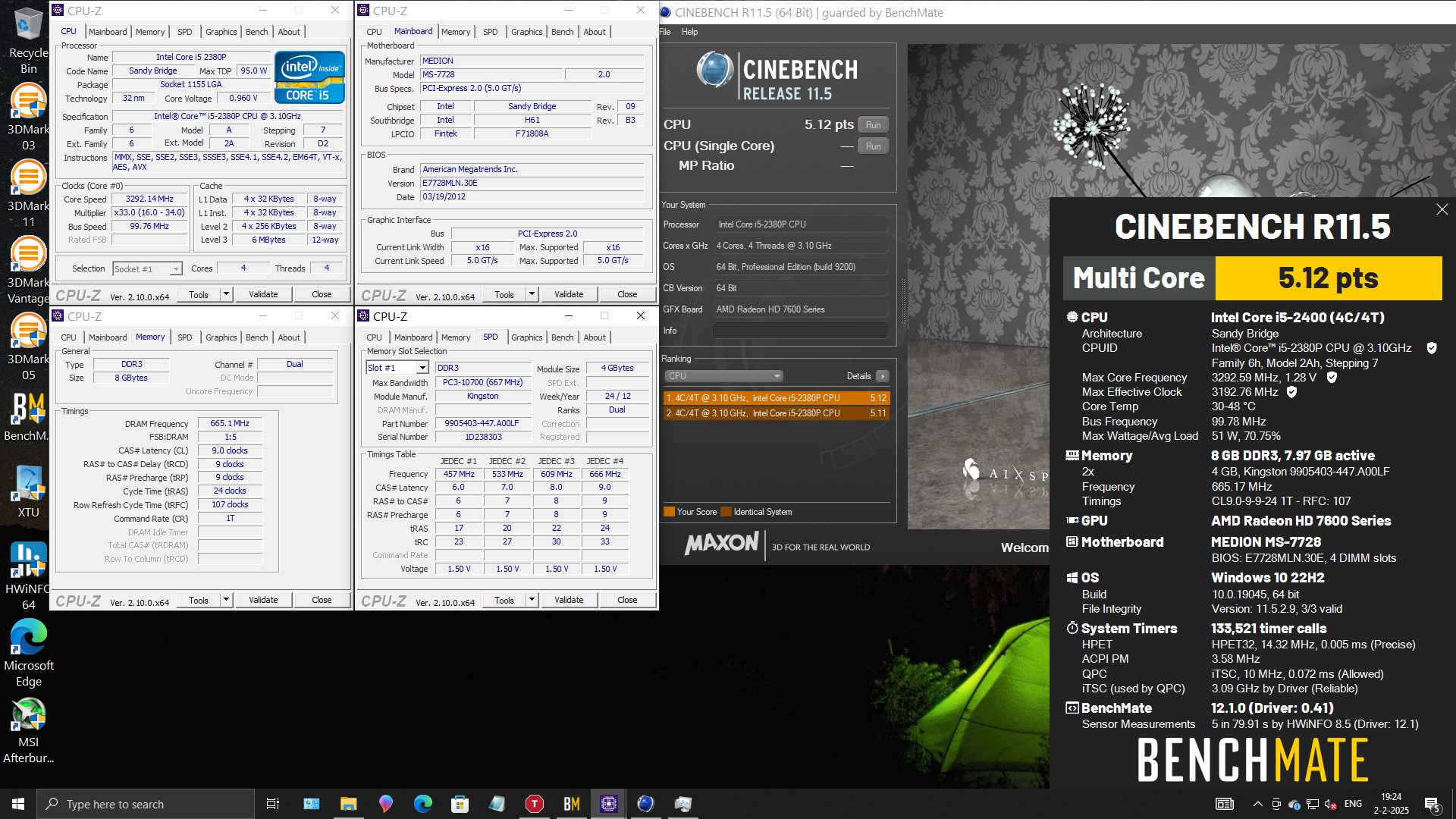
Task: Click the DRAM Frequency 665.1 MHz value
Action: click(230, 423)
